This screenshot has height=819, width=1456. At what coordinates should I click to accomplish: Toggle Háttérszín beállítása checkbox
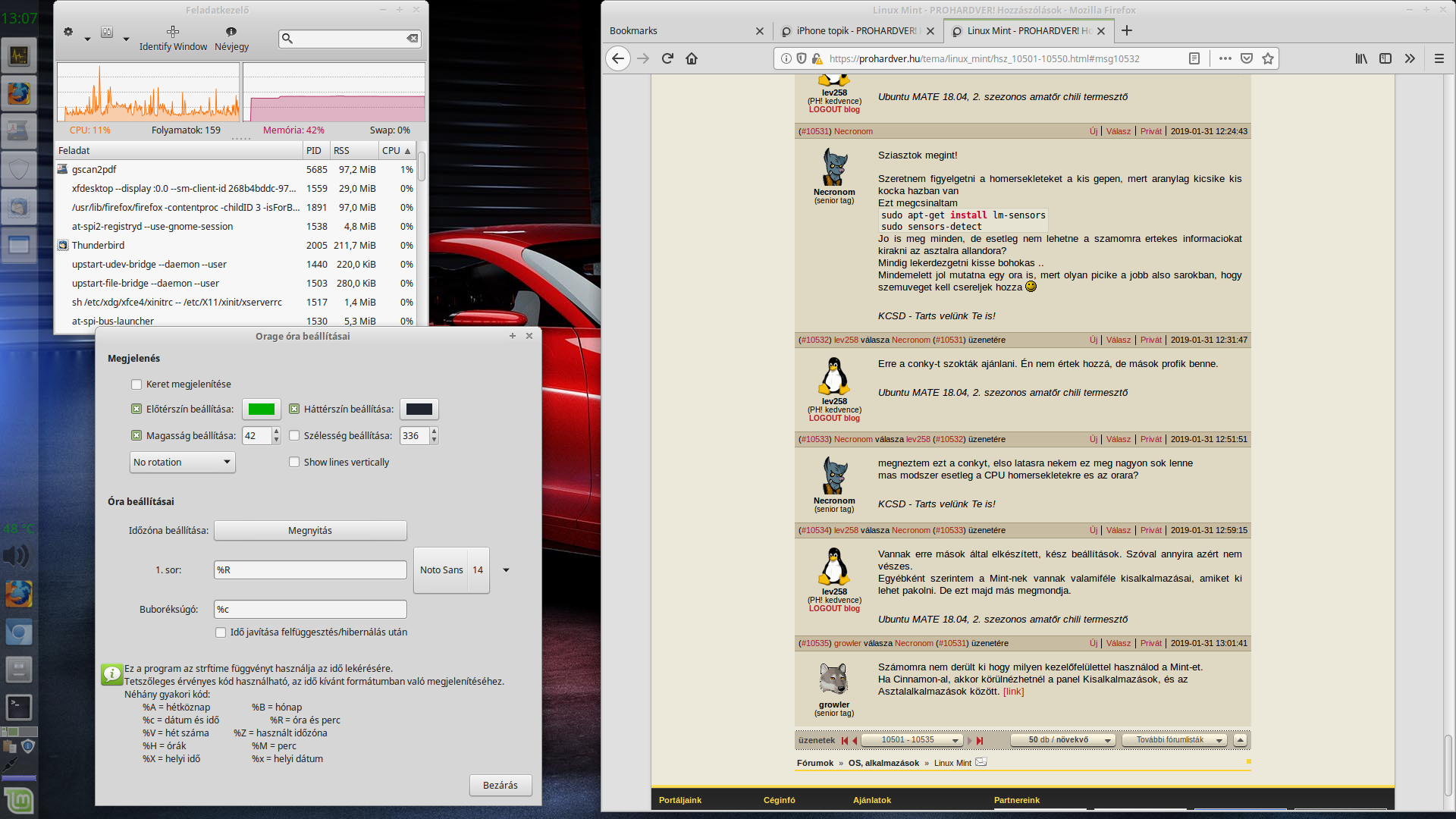coord(294,409)
